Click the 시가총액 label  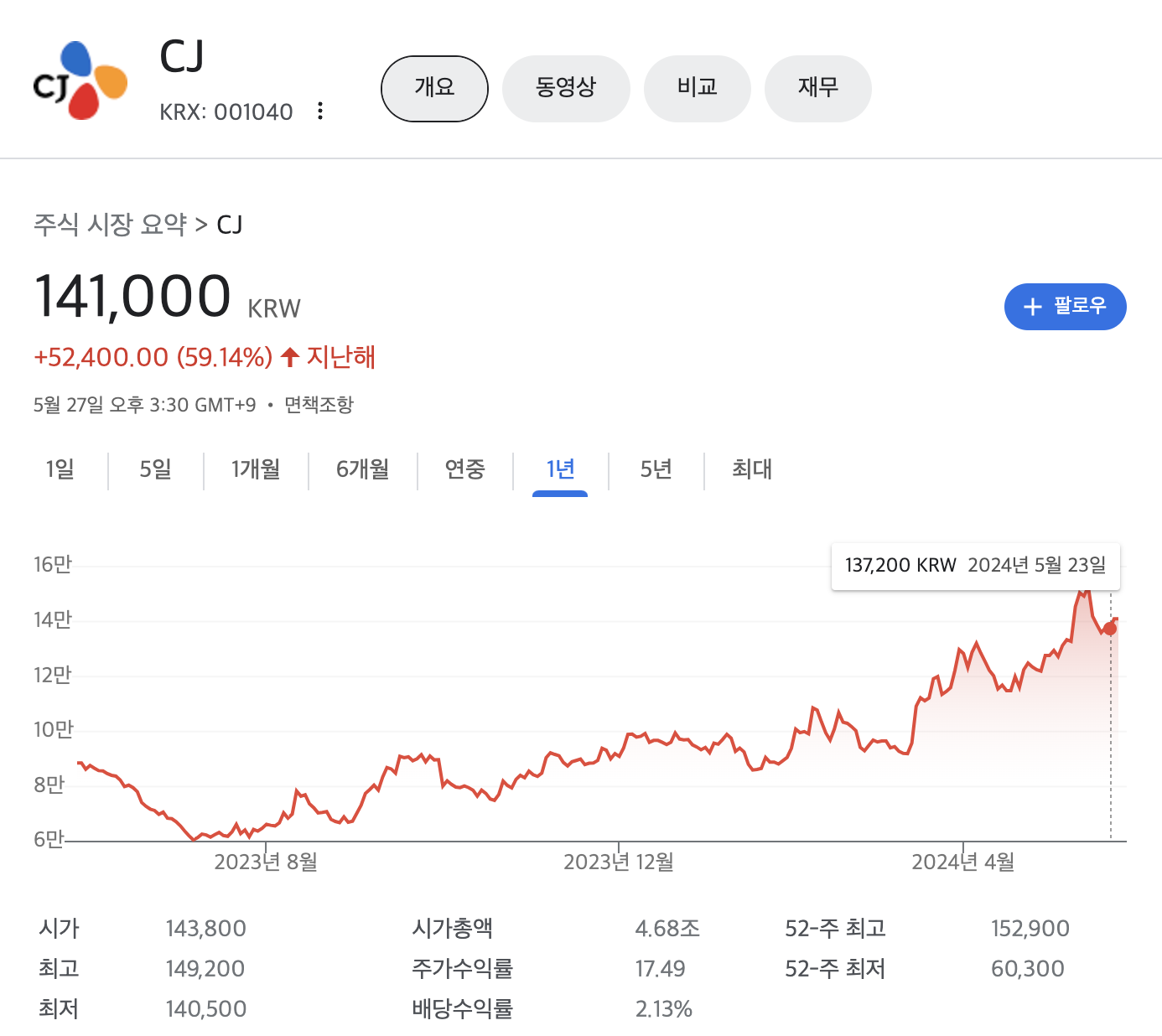pyautogui.click(x=453, y=929)
